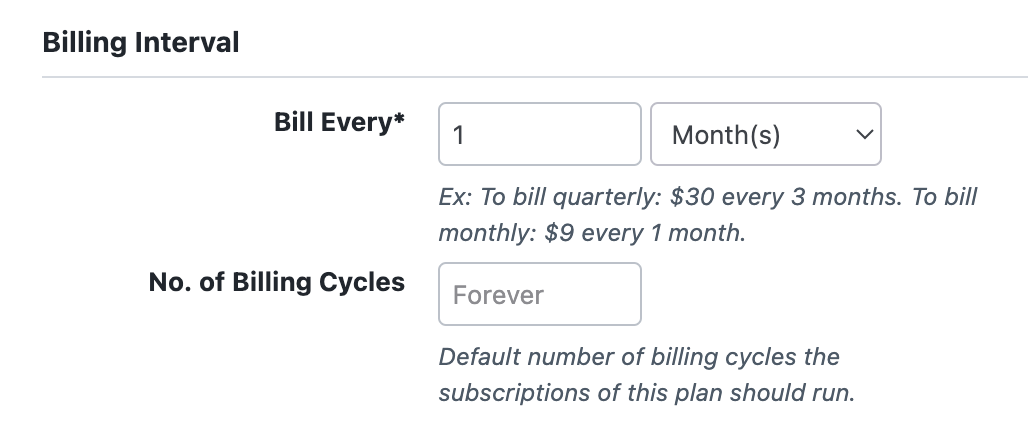This screenshot has width=1028, height=436.
Task: Click the "Billing Interval" section heading
Action: [141, 43]
